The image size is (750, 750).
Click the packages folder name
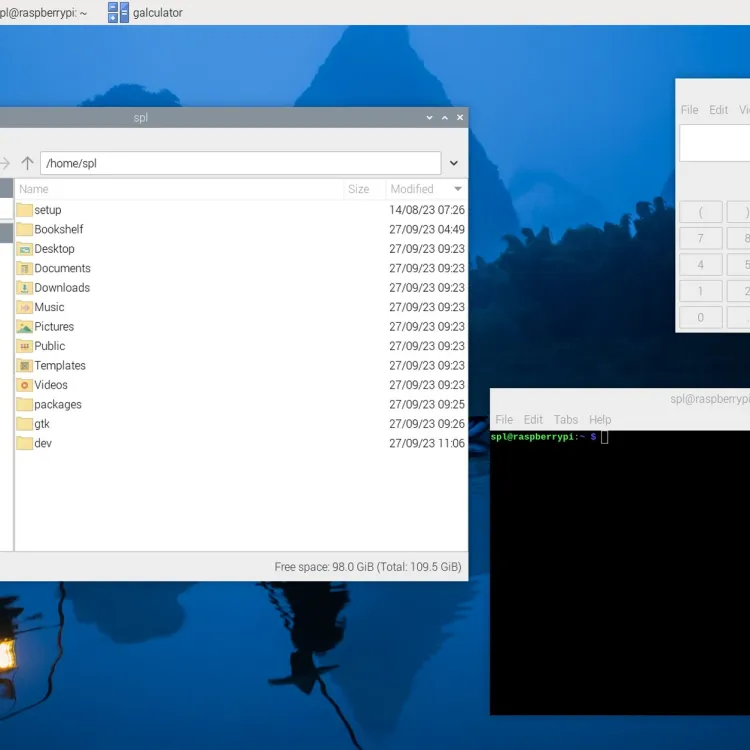58,405
